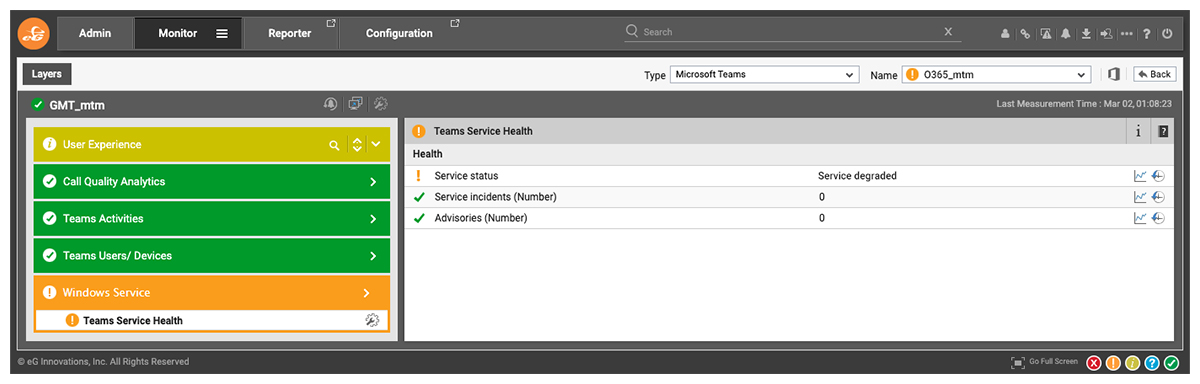Click the Service degraded value
Screen dimensions: 1200x384
click(857, 176)
